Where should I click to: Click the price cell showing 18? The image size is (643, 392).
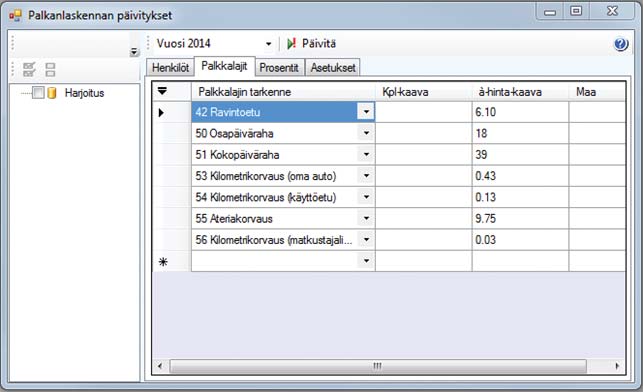[520, 133]
